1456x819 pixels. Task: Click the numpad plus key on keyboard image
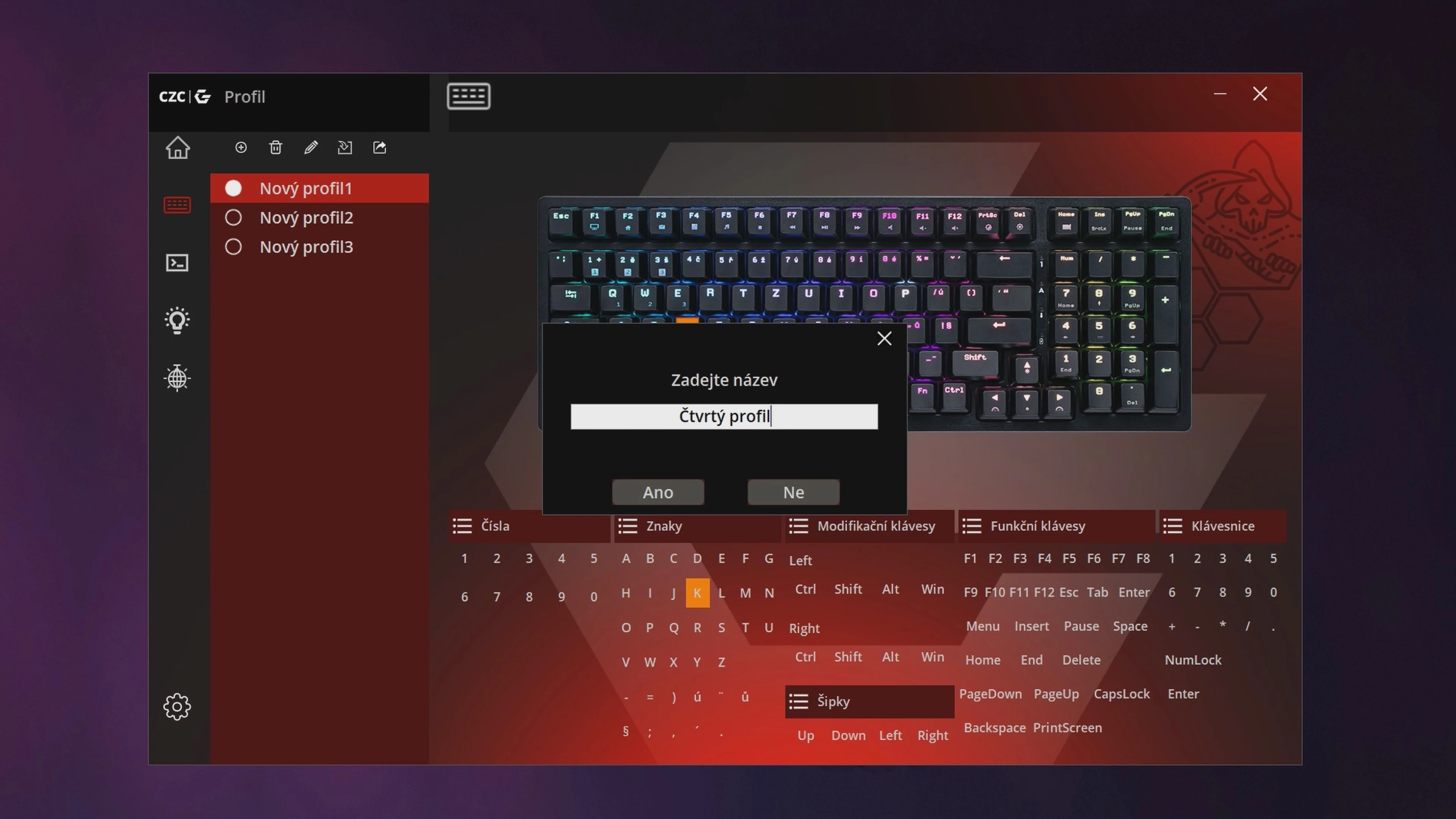[x=1165, y=314]
